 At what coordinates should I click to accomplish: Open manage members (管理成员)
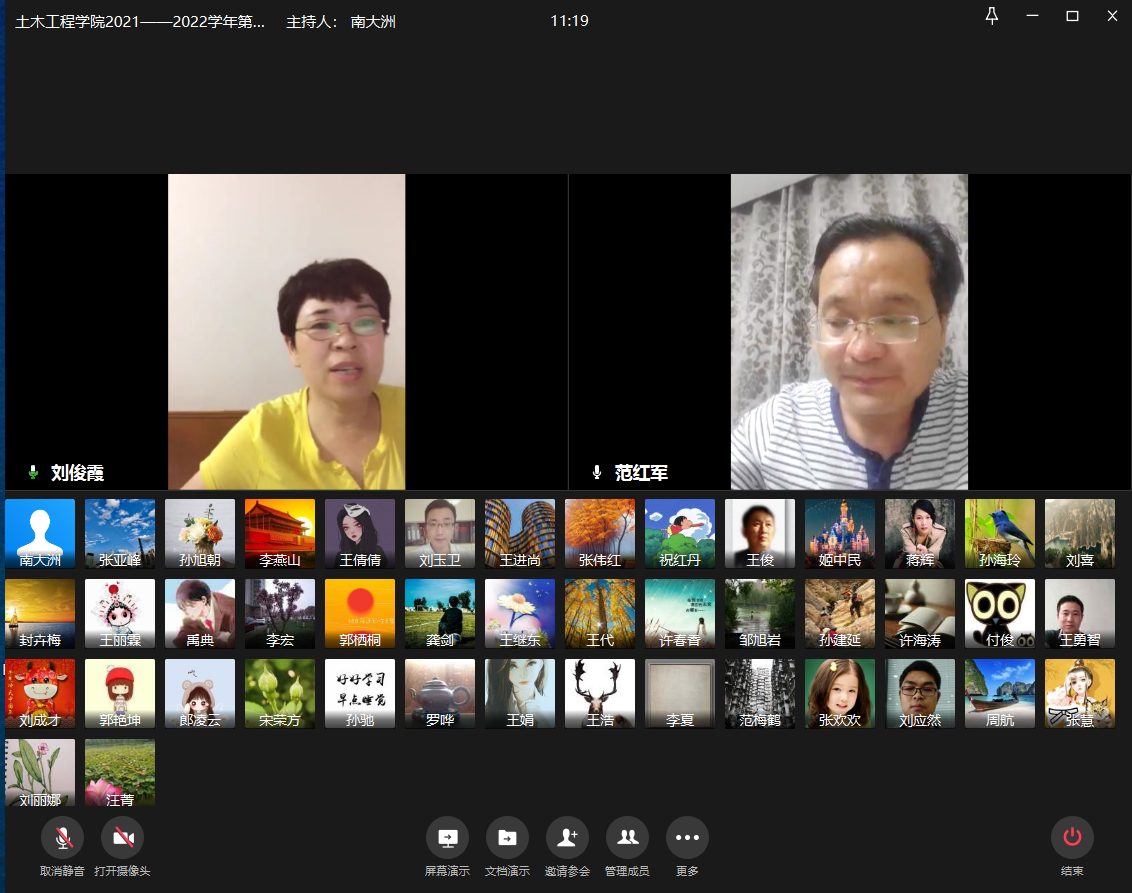(627, 838)
